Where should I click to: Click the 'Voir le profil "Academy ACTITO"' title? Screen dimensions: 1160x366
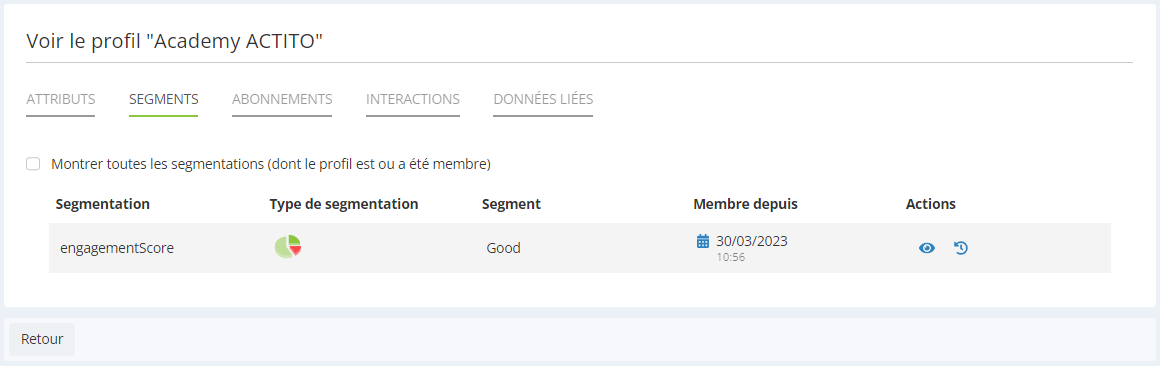(175, 41)
